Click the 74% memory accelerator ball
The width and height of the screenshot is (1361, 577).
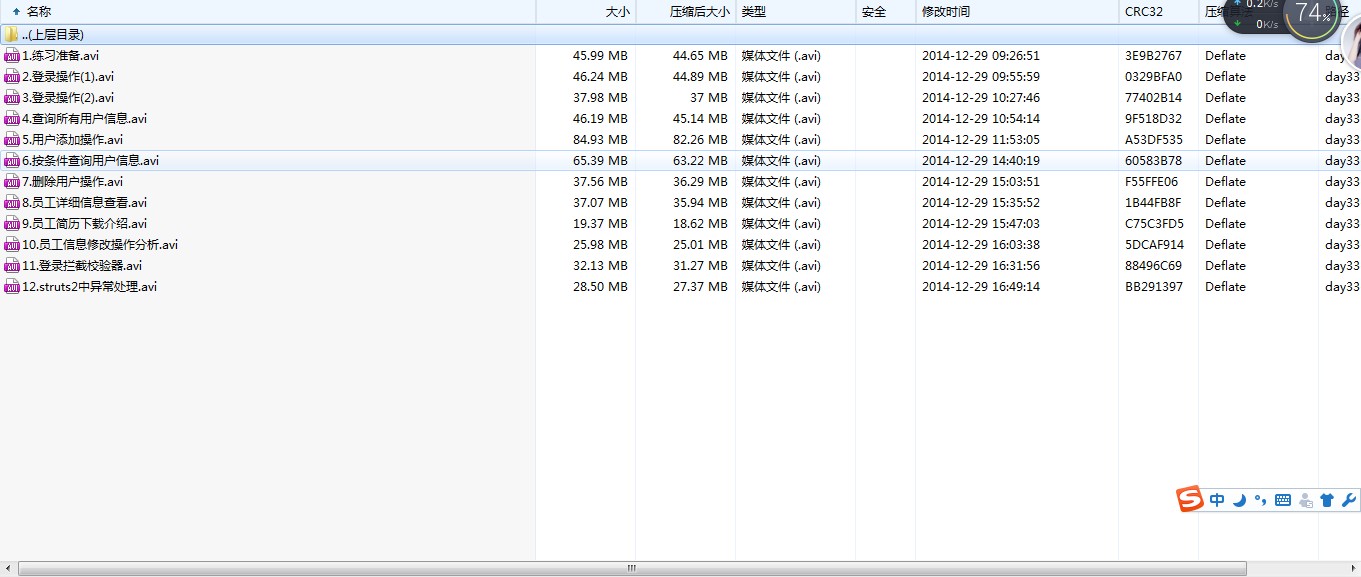1312,14
